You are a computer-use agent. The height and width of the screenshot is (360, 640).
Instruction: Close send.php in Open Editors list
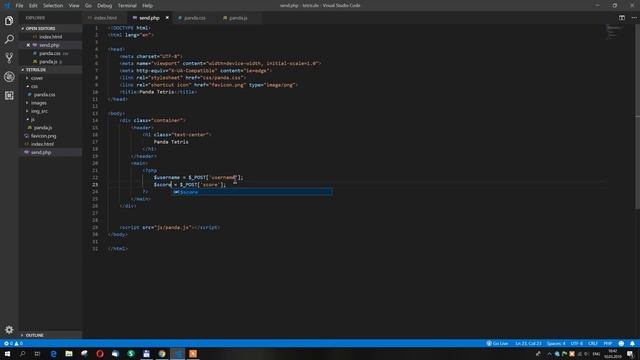click(28, 45)
